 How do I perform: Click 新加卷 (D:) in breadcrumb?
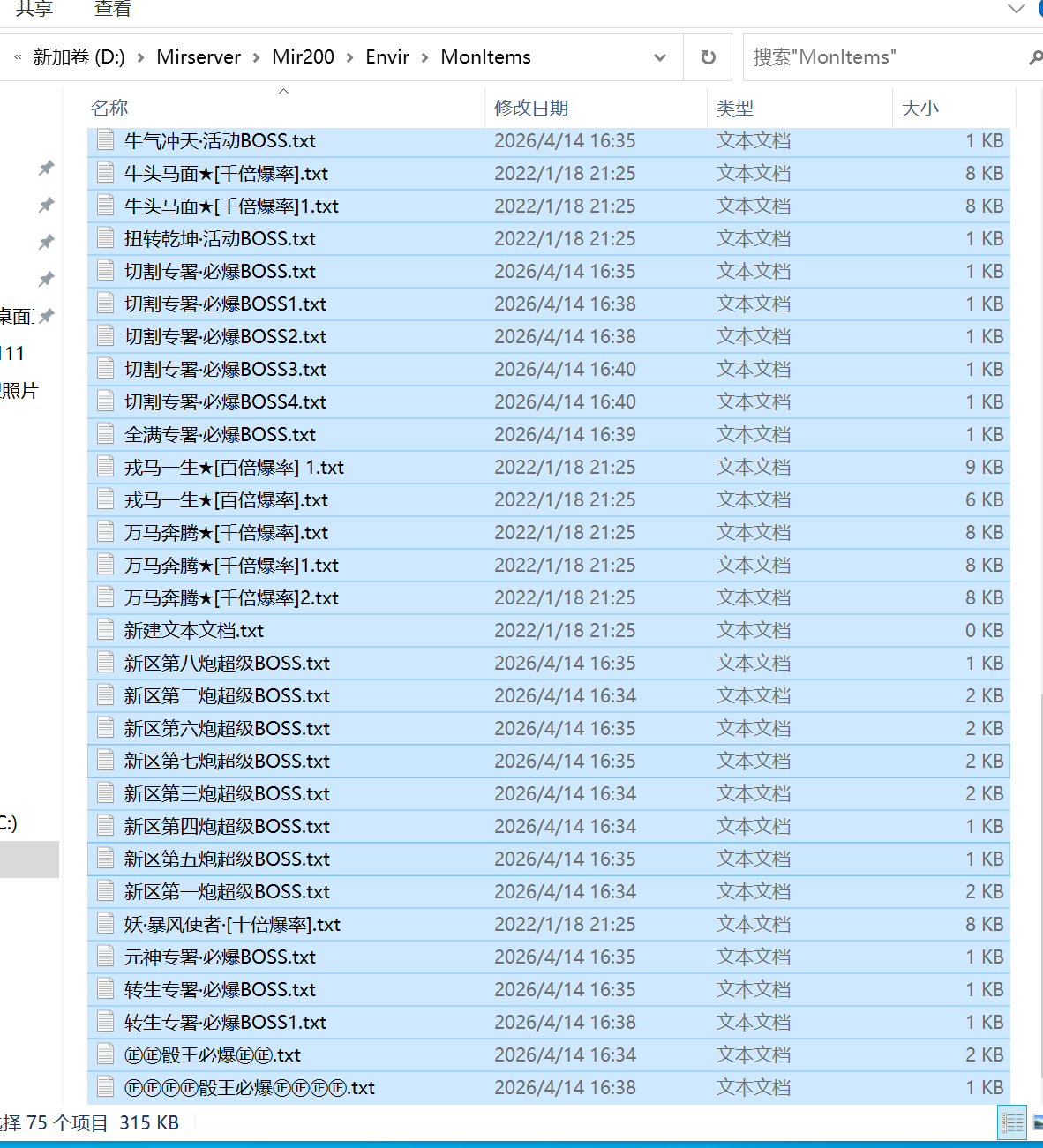[79, 57]
